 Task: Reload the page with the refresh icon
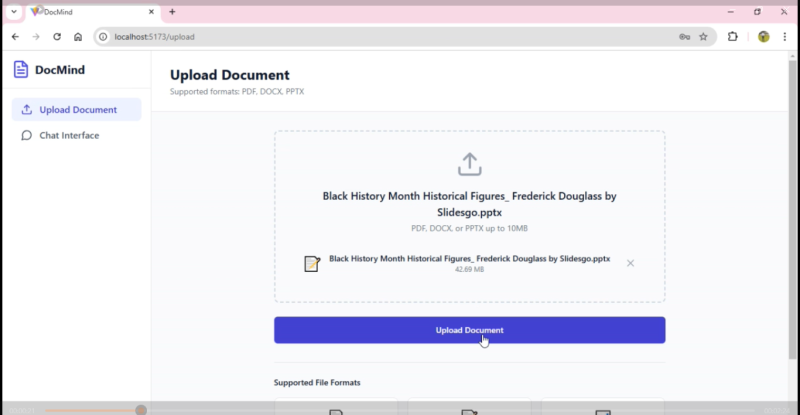coord(57,37)
